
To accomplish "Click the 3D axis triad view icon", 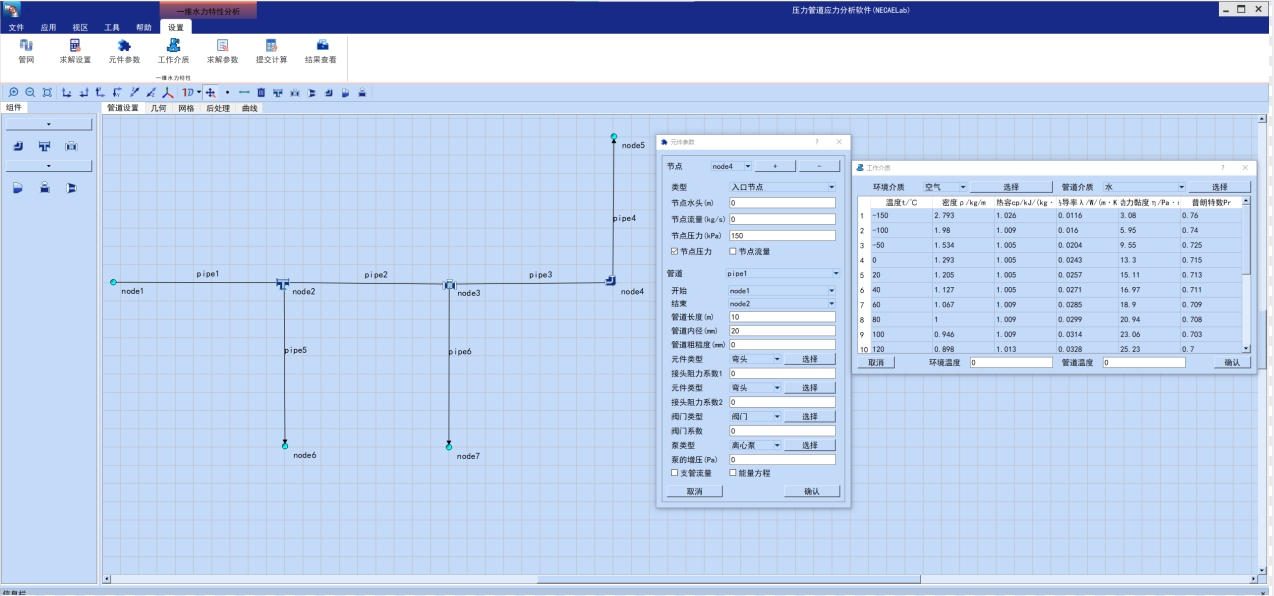I will 168,92.
